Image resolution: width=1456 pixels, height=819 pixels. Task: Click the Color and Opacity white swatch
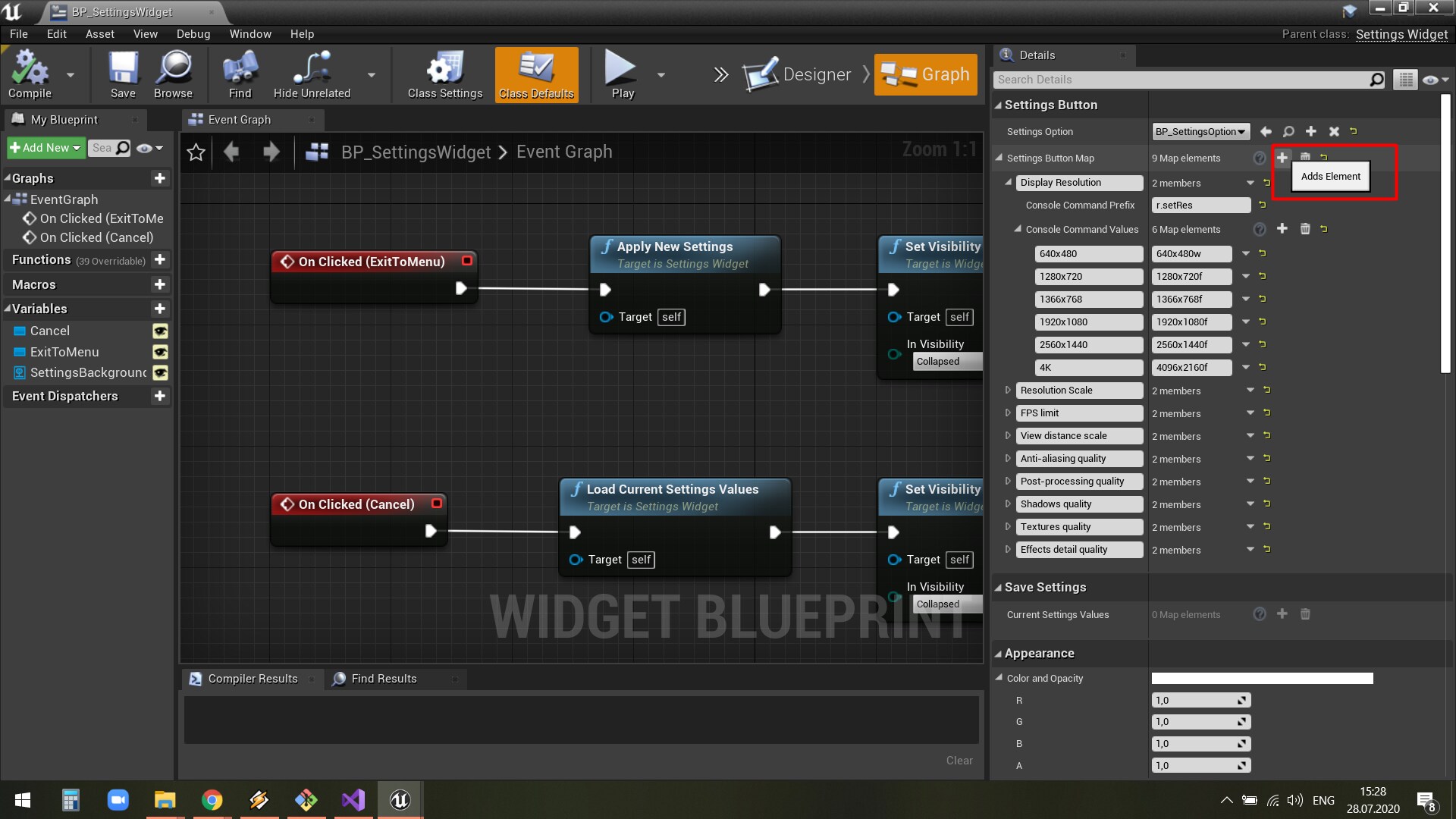tap(1262, 679)
